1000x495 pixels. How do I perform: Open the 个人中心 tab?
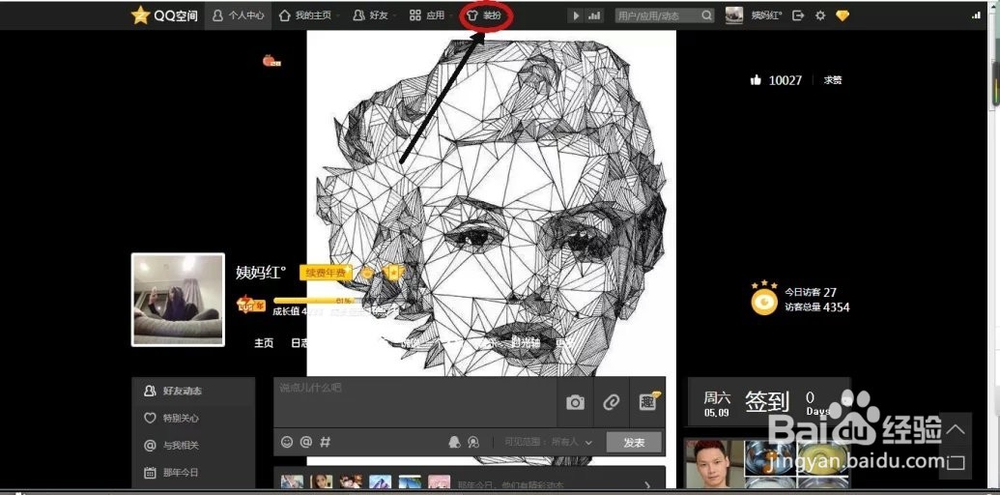[x=238, y=15]
